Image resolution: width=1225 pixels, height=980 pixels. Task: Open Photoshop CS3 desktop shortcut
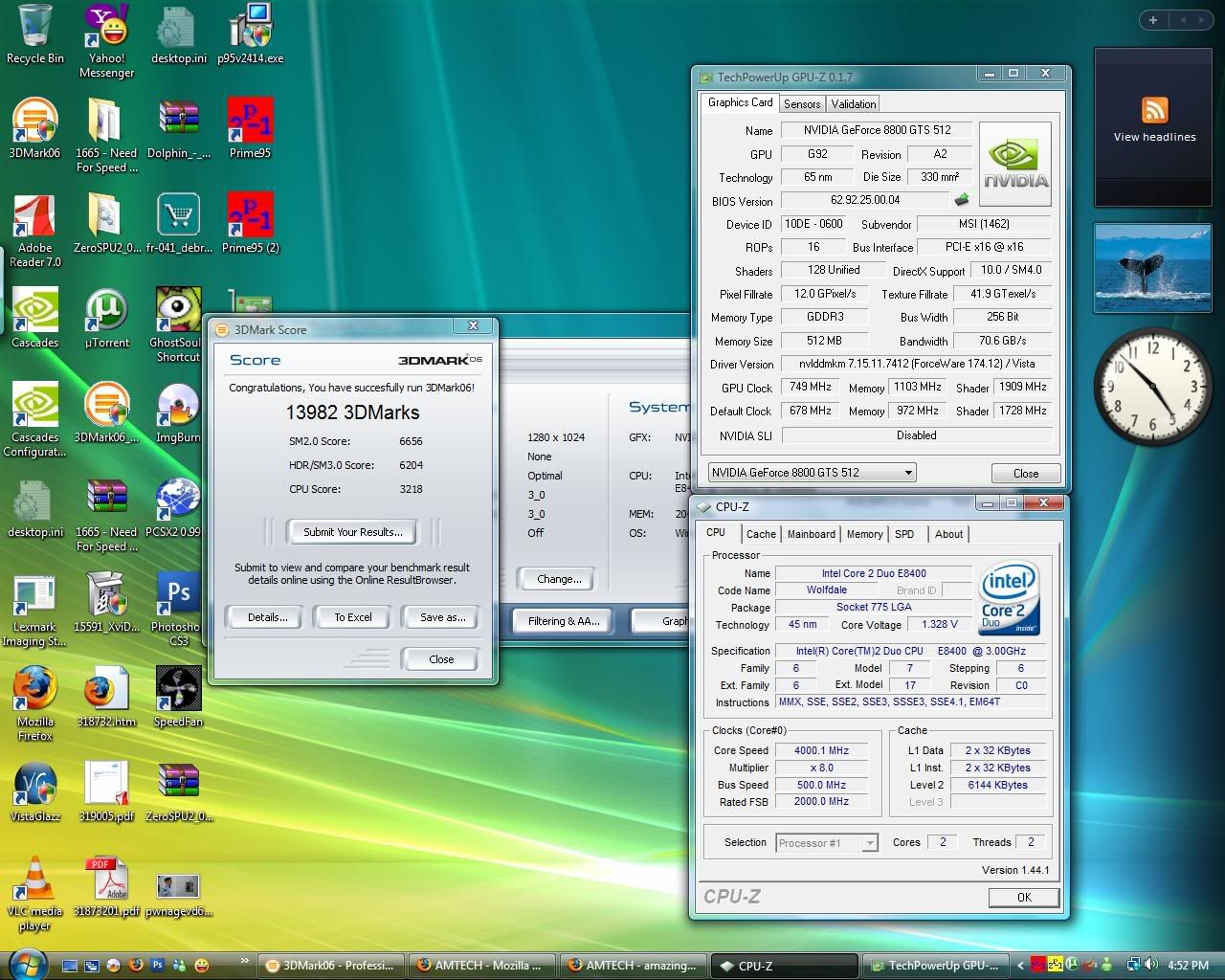177,610
